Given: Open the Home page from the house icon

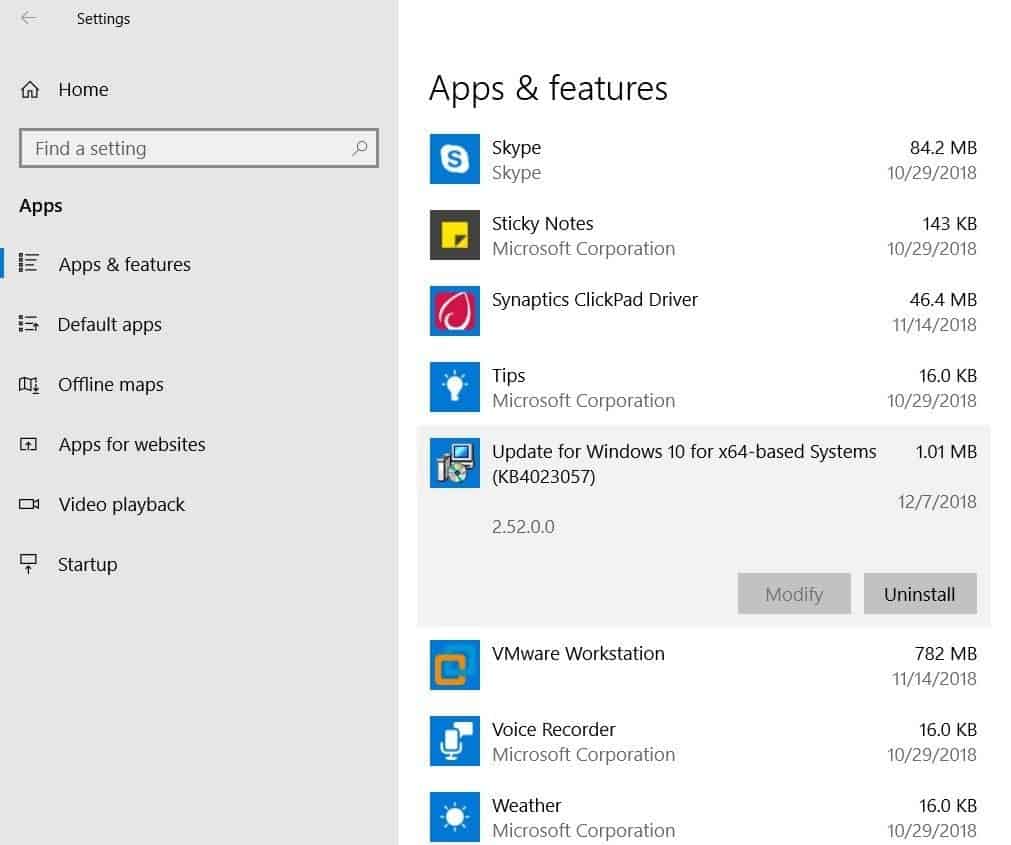Looking at the screenshot, I should [30, 90].
